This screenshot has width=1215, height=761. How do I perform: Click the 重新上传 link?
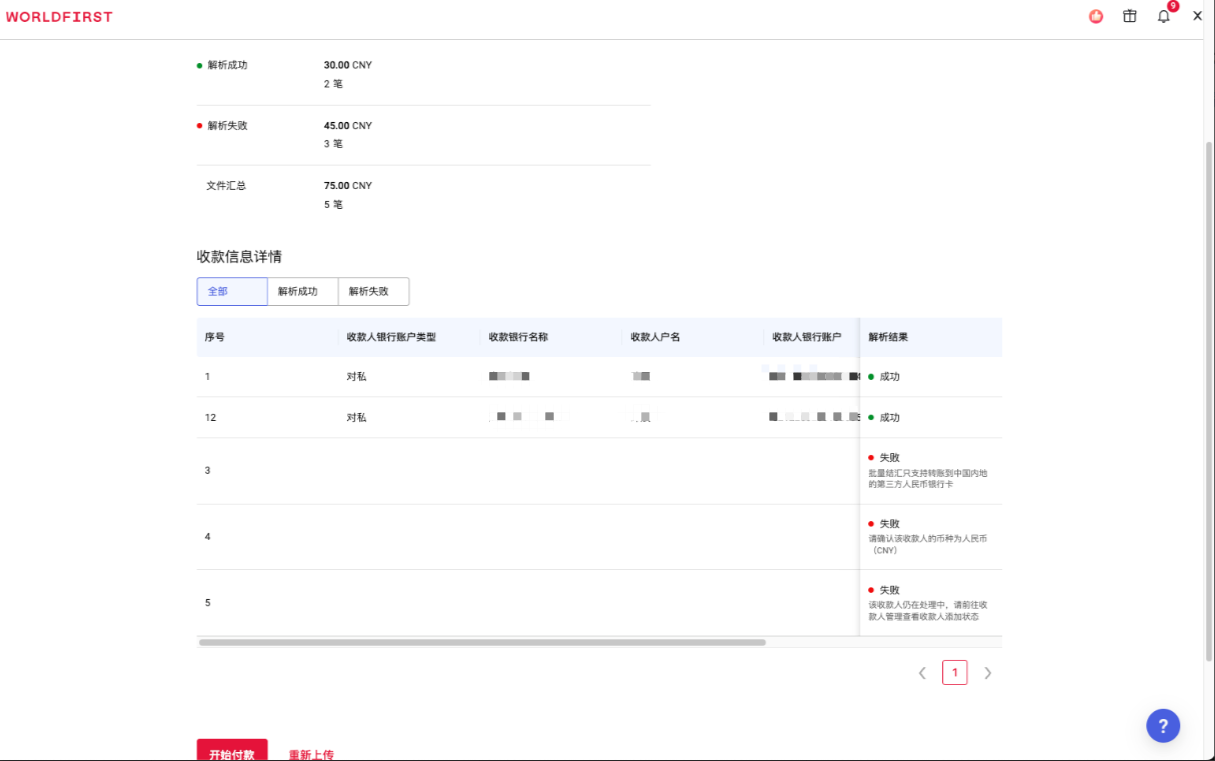click(x=311, y=753)
